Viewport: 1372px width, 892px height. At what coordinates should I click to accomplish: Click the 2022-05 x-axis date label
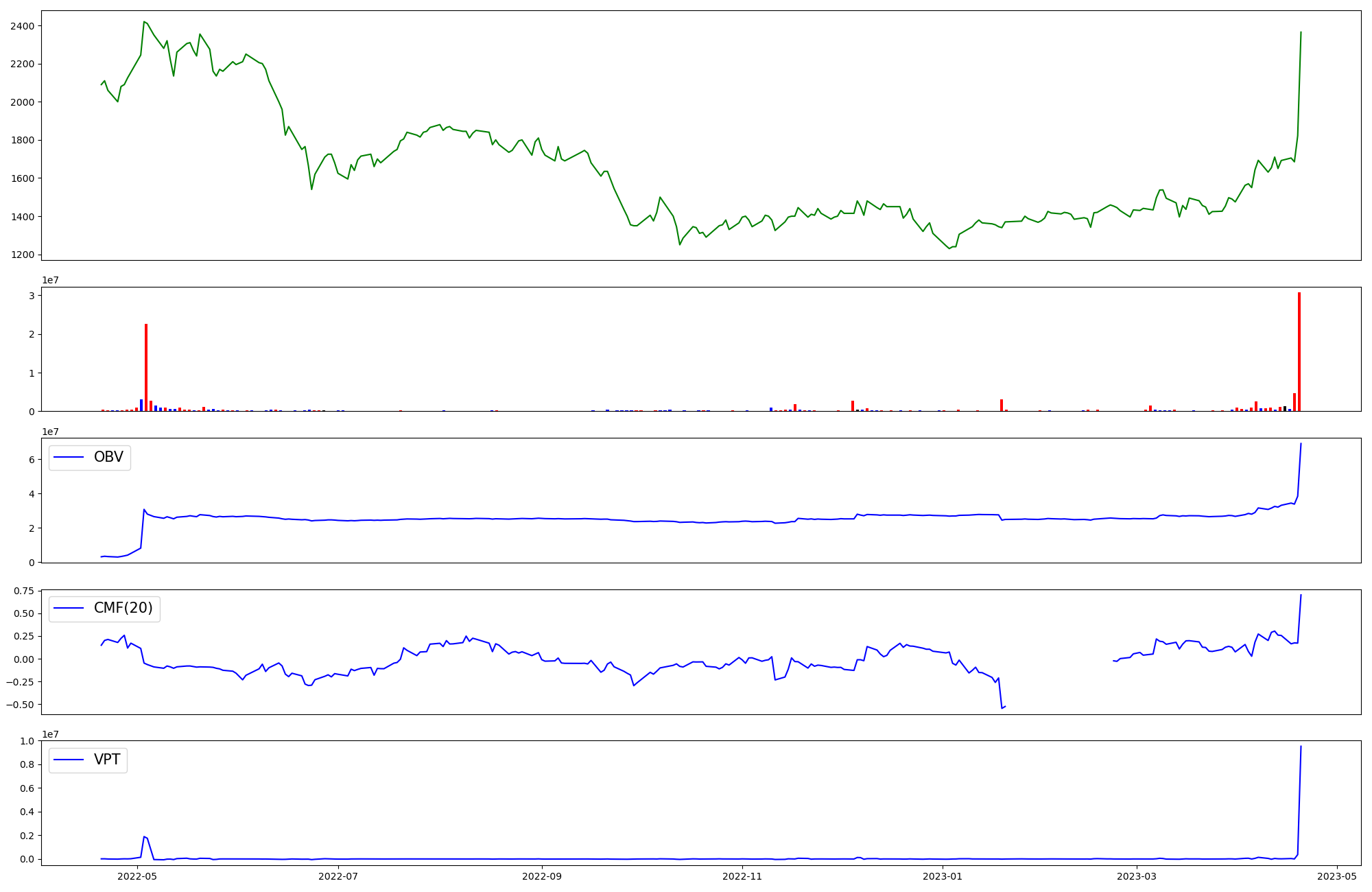tap(137, 876)
